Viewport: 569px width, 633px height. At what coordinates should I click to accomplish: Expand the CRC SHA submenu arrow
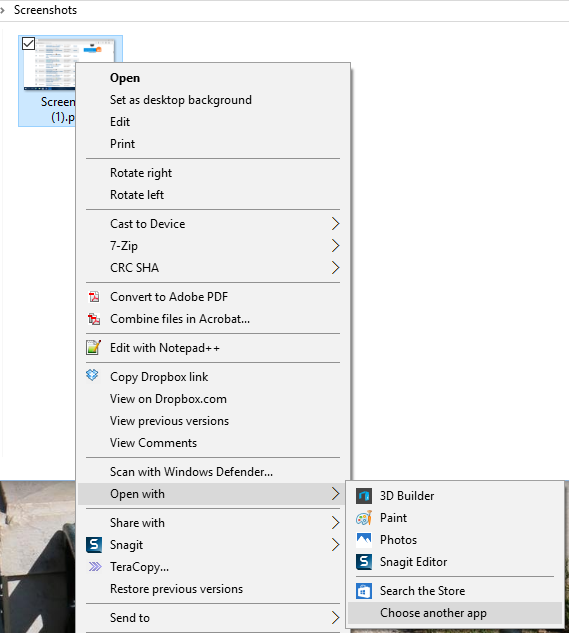[335, 267]
